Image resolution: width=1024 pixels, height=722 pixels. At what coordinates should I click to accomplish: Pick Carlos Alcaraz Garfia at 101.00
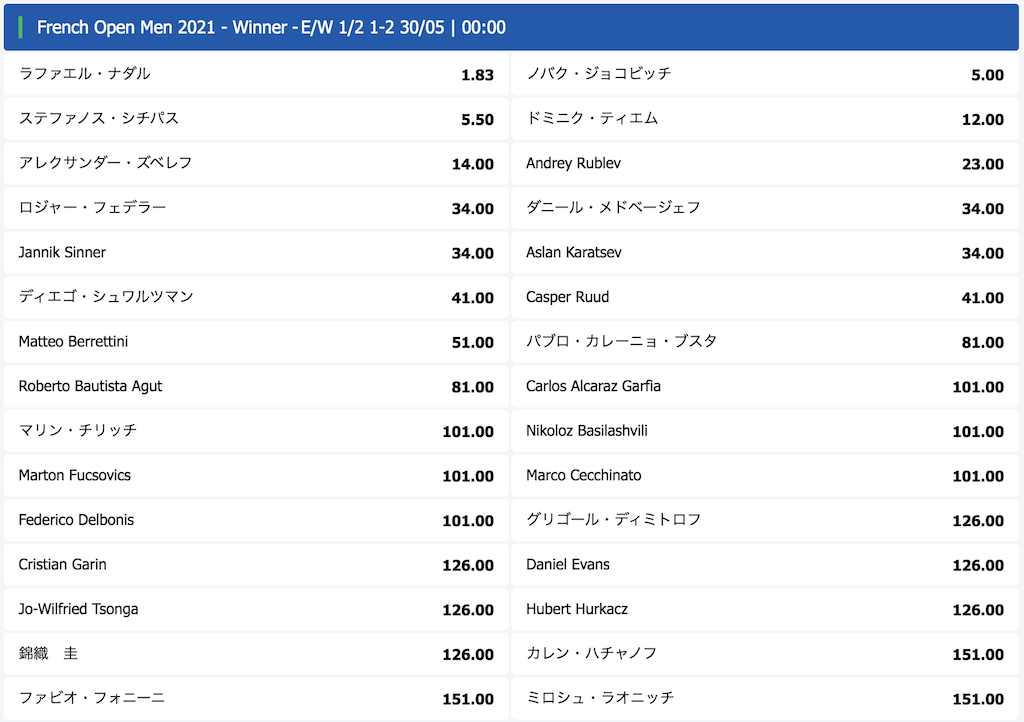point(765,386)
